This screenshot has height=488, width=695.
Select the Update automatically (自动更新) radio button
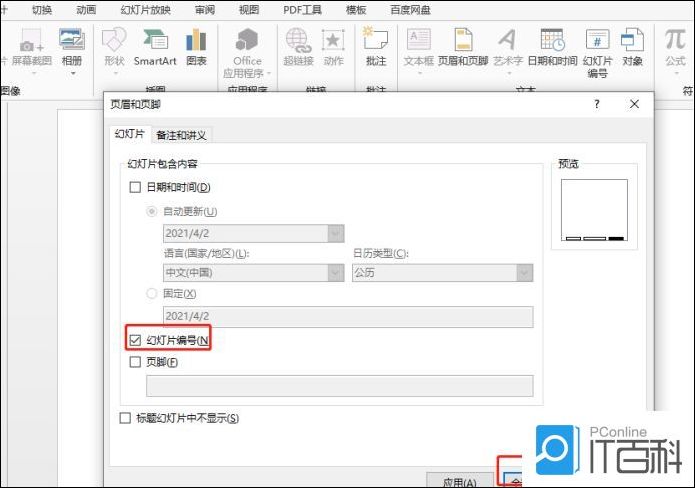coord(152,211)
